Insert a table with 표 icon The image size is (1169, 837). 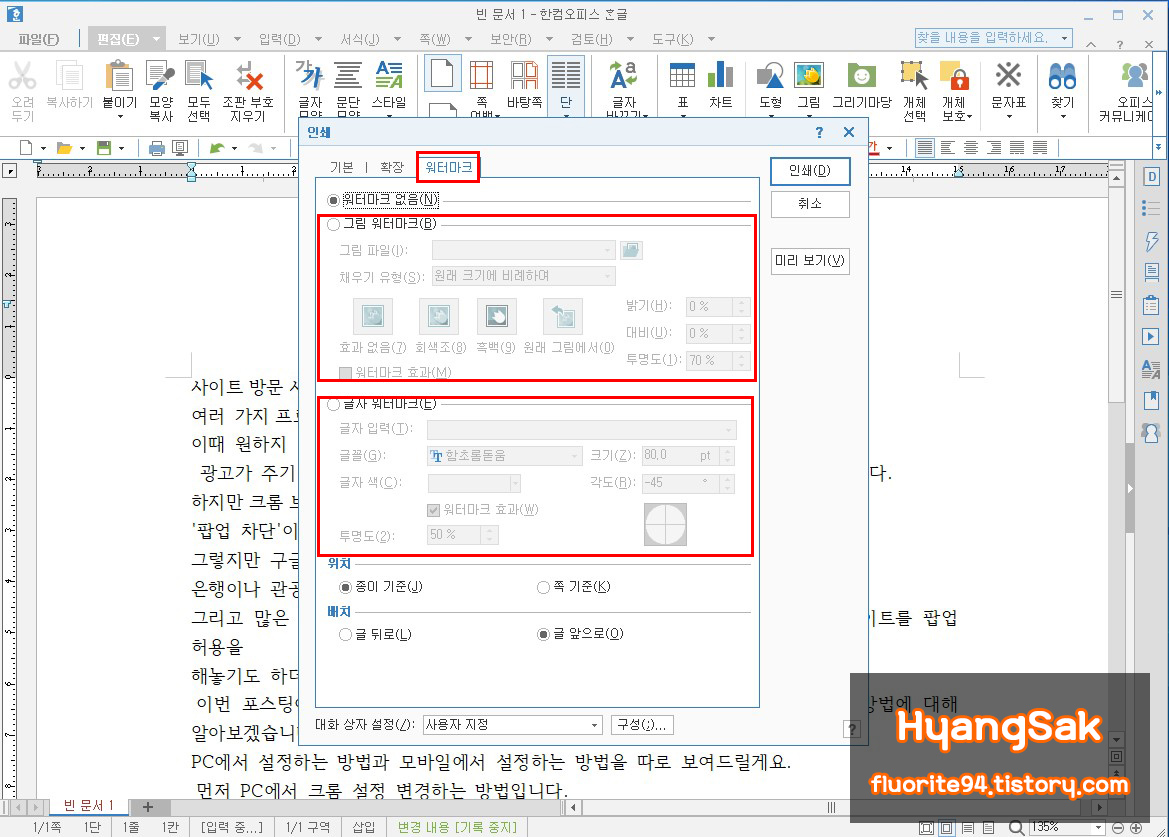click(x=682, y=76)
